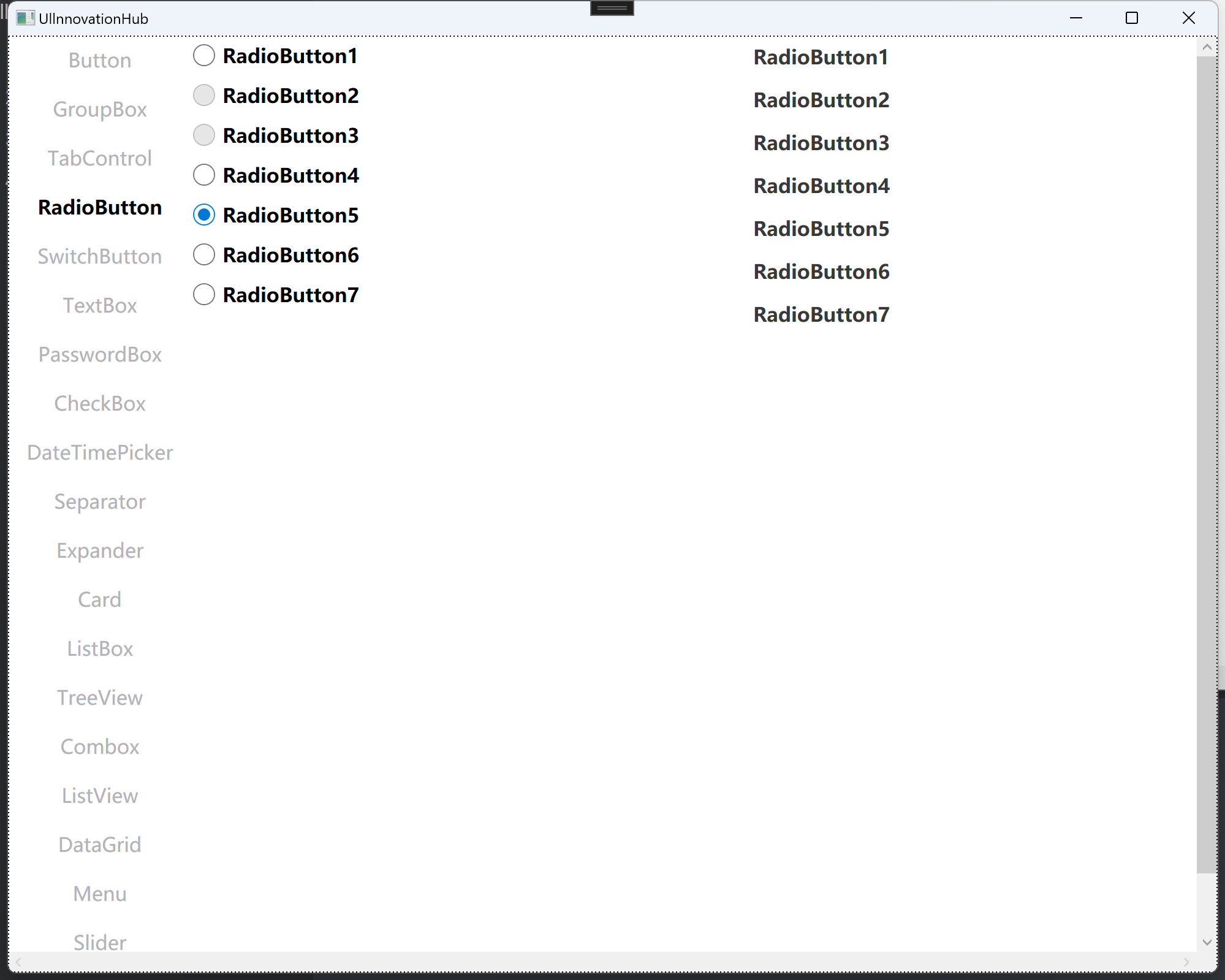Click the vertical scrollbar up arrow
Screen dimensions: 1225x980
(1207, 47)
